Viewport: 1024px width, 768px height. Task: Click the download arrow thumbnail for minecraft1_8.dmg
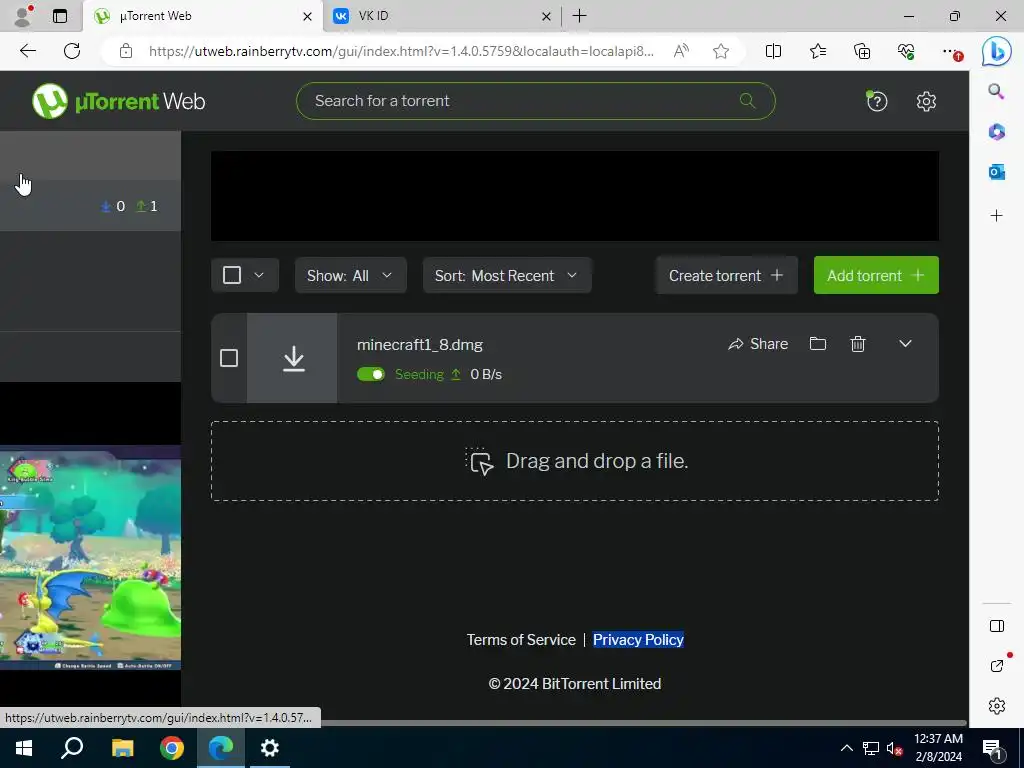(292, 358)
